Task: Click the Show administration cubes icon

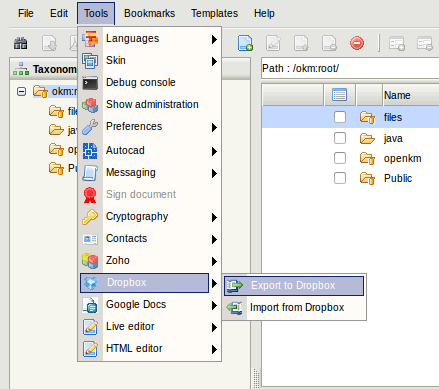Action: pos(90,105)
